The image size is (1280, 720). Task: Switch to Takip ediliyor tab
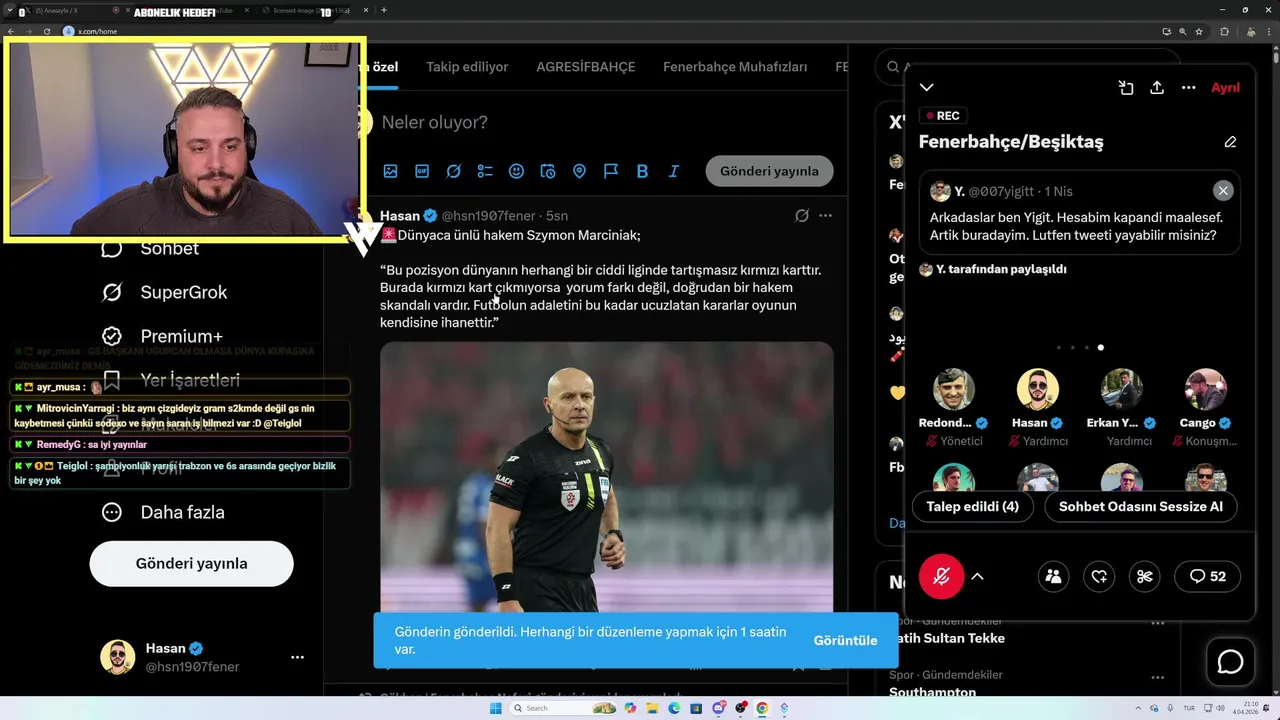pyautogui.click(x=467, y=67)
